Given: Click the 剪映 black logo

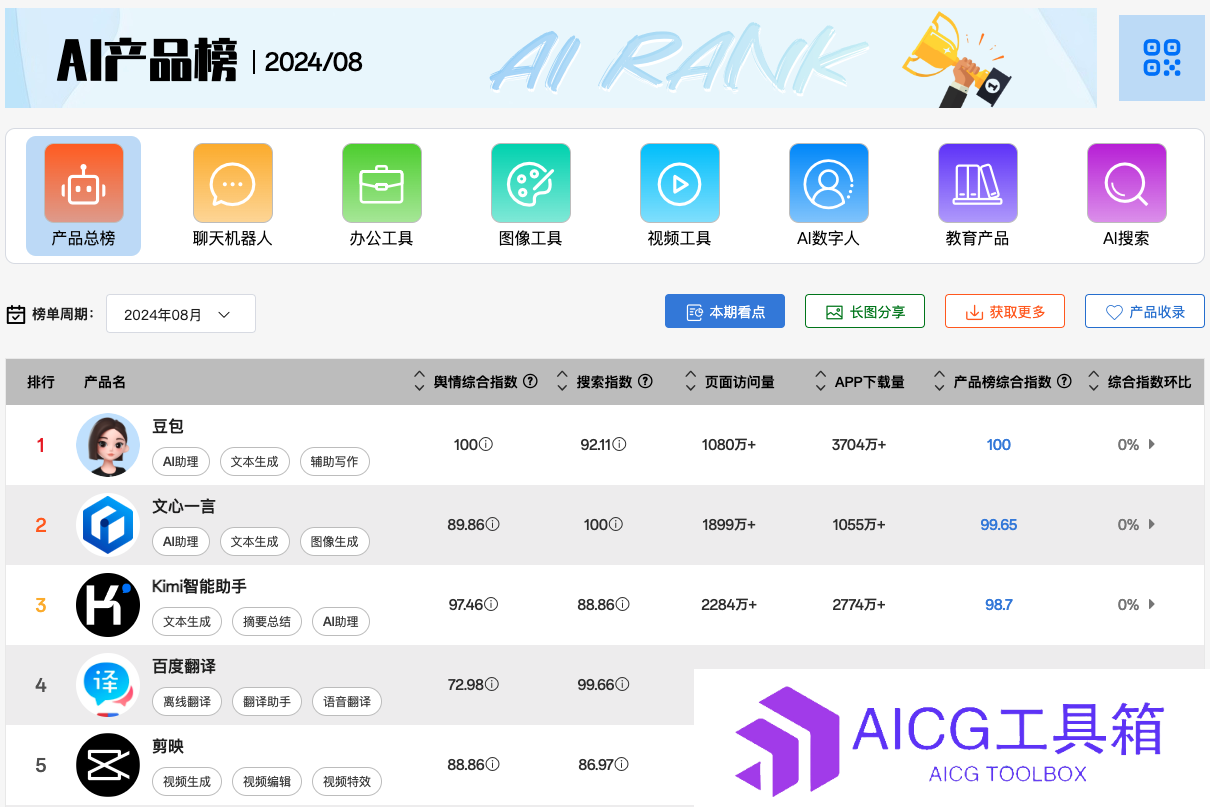Looking at the screenshot, I should point(108,765).
